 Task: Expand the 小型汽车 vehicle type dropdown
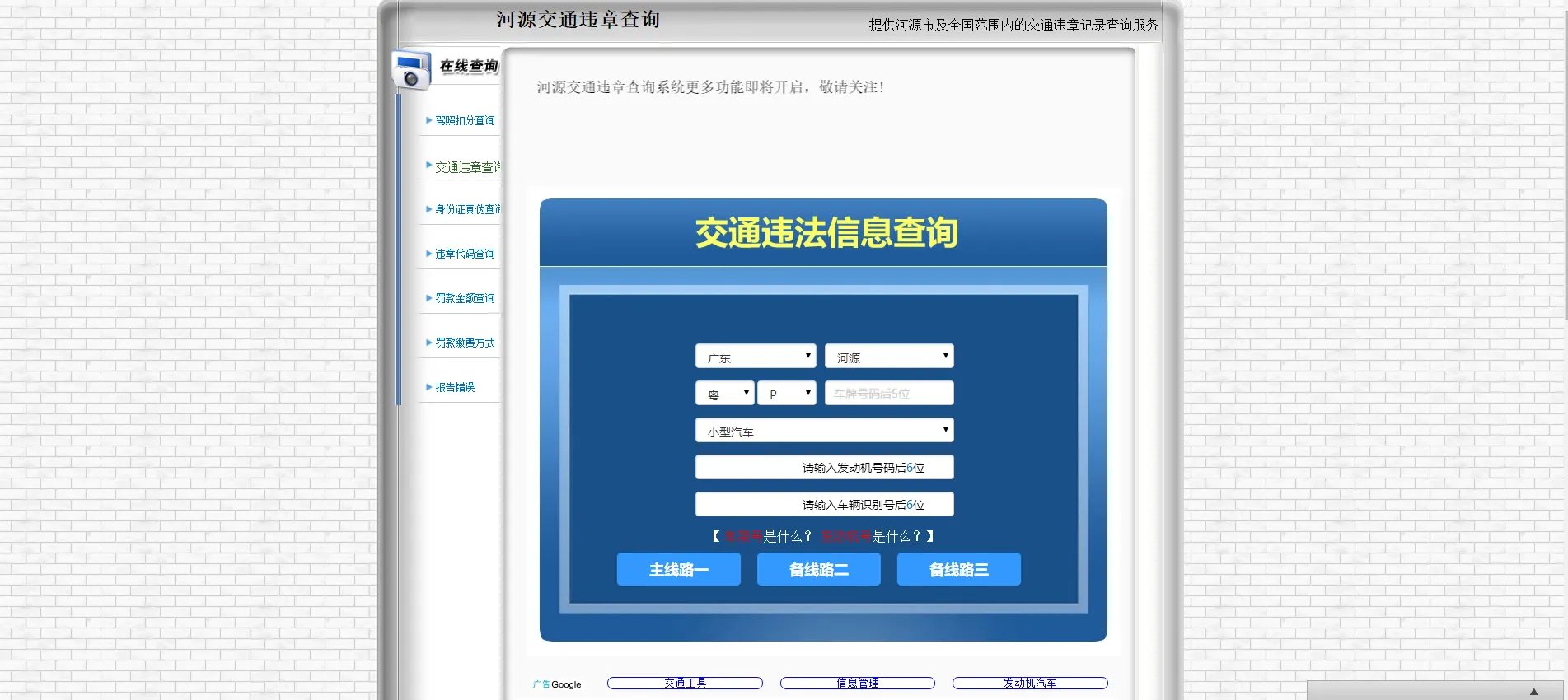[825, 430]
